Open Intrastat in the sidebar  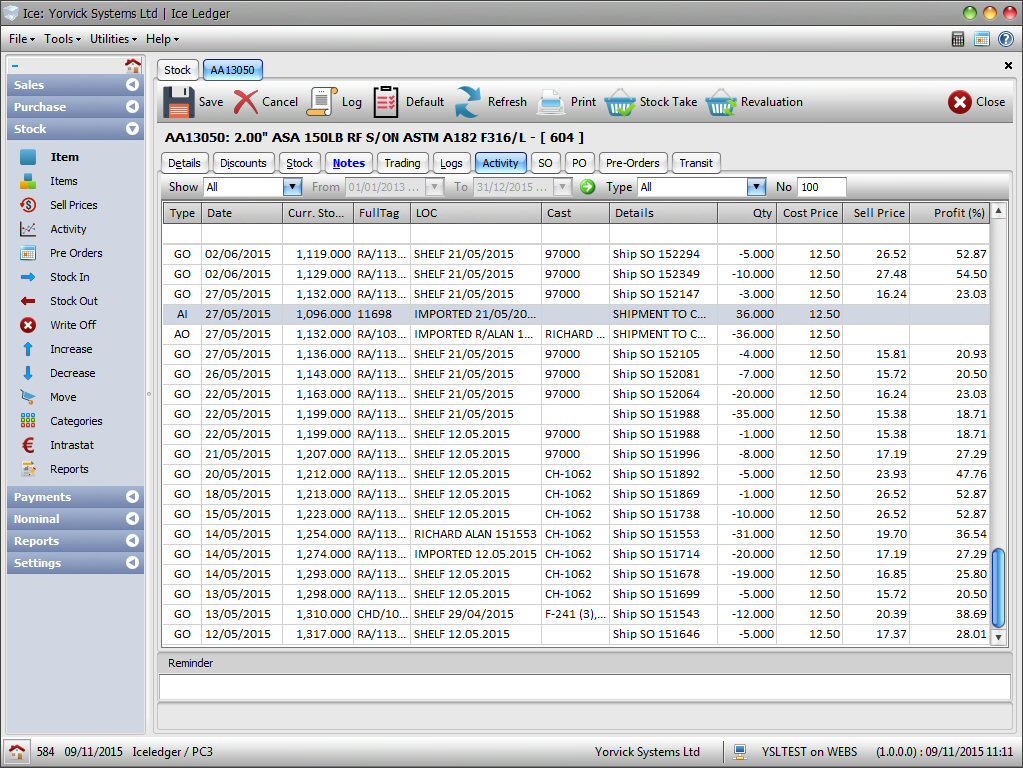click(x=72, y=445)
